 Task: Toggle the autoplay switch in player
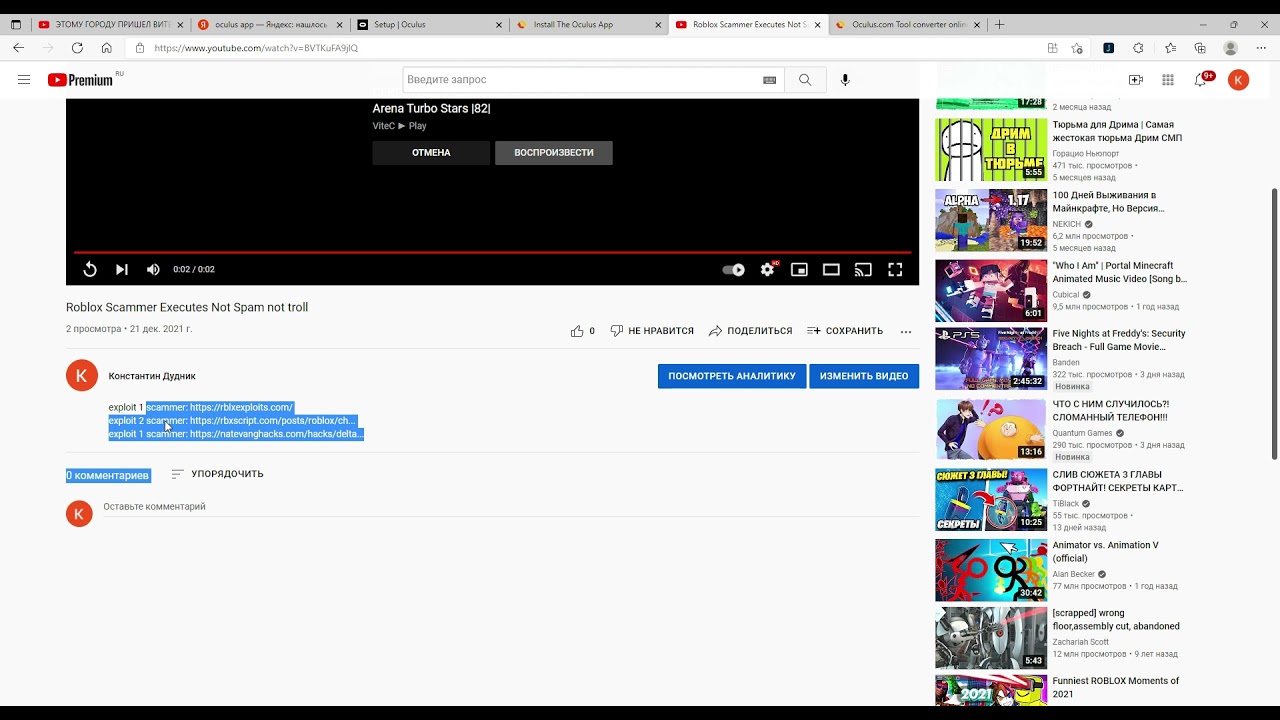734,269
